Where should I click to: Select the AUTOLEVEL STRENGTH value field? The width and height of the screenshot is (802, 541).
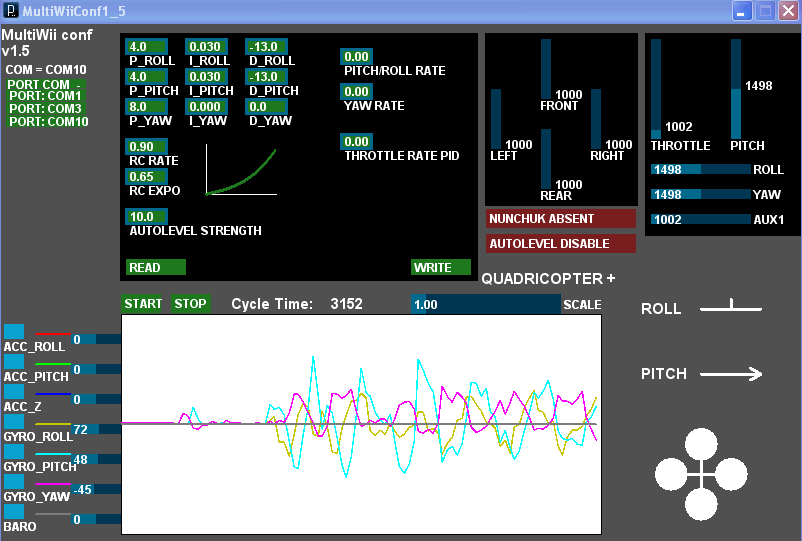point(146,216)
